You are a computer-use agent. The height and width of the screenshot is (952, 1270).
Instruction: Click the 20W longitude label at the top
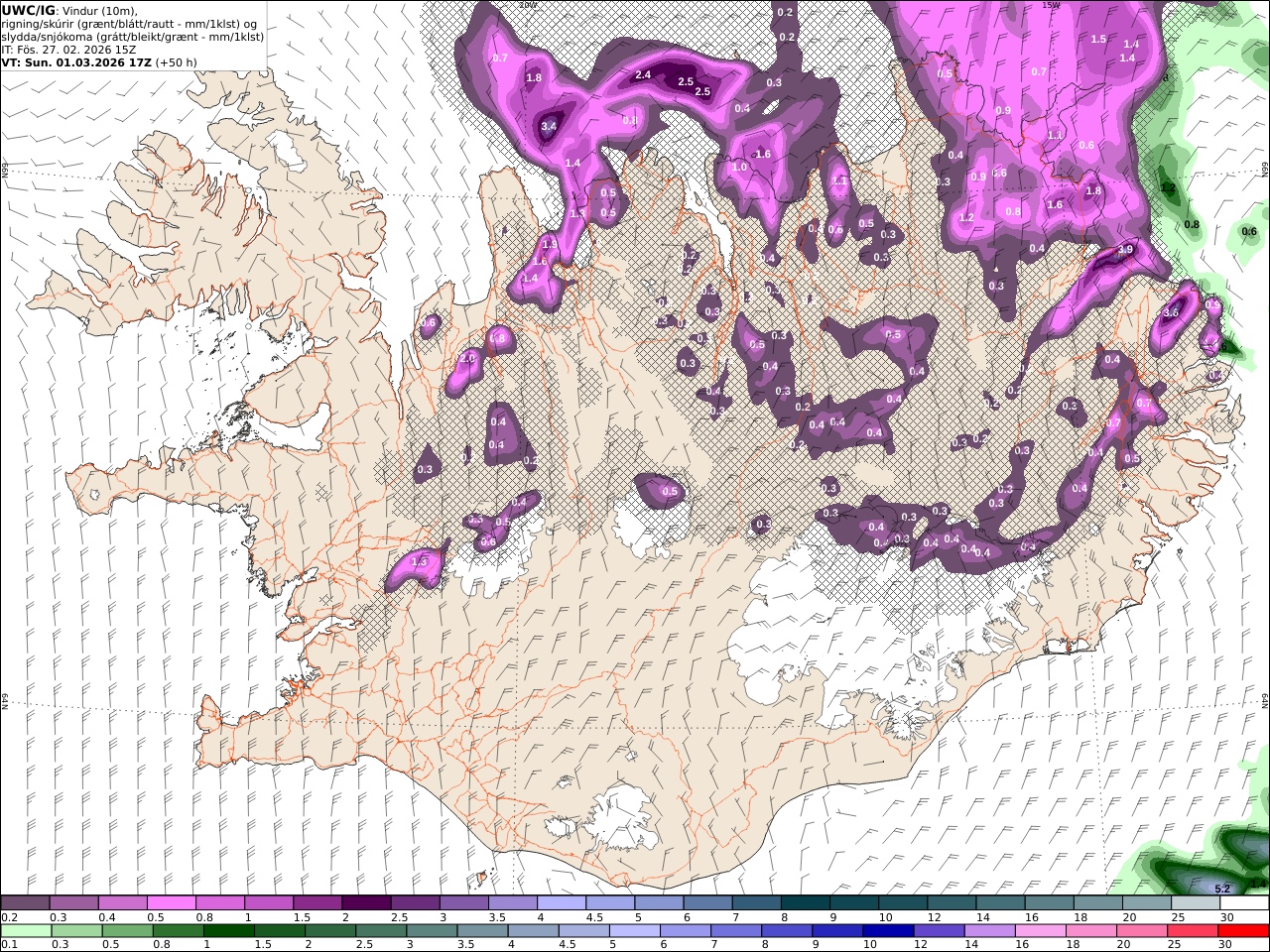pos(528,5)
